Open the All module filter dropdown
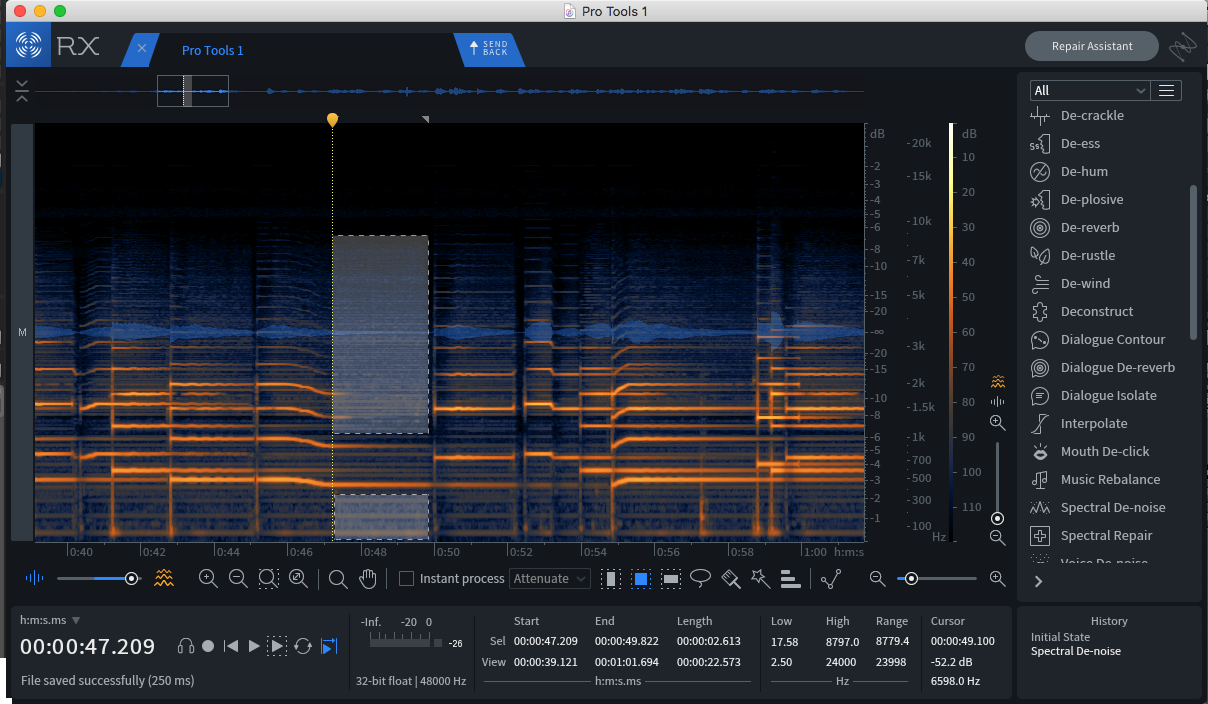The width and height of the screenshot is (1208, 704). (x=1089, y=90)
